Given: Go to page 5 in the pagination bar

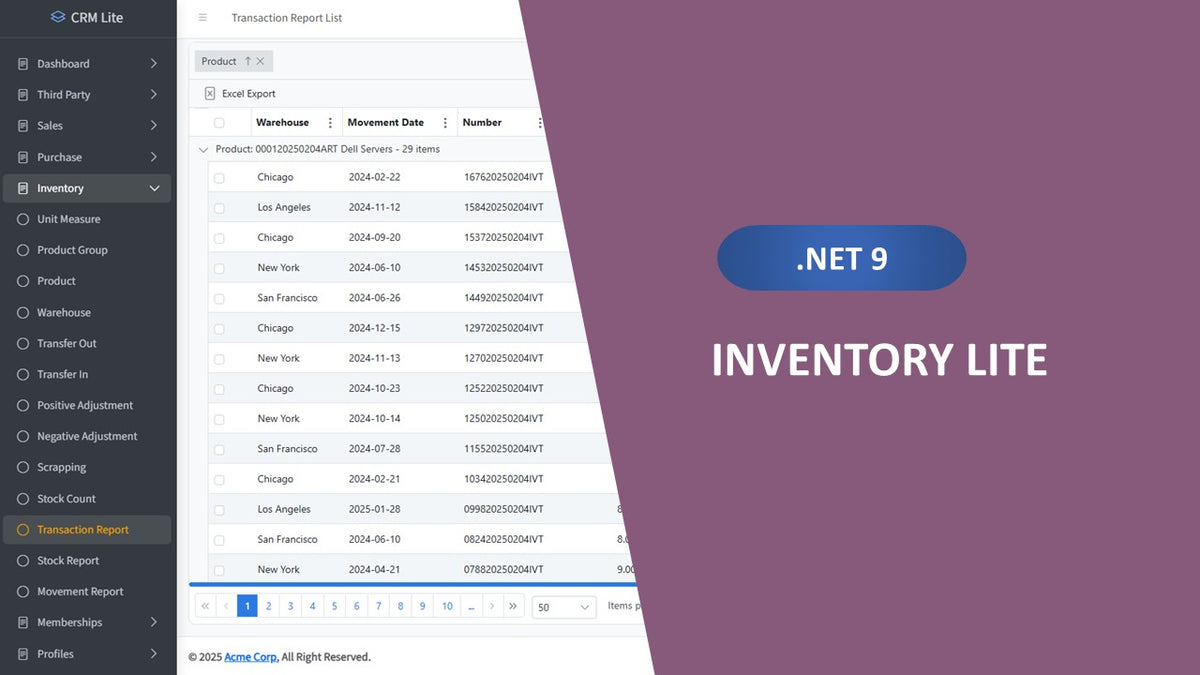Looking at the screenshot, I should tap(334, 605).
